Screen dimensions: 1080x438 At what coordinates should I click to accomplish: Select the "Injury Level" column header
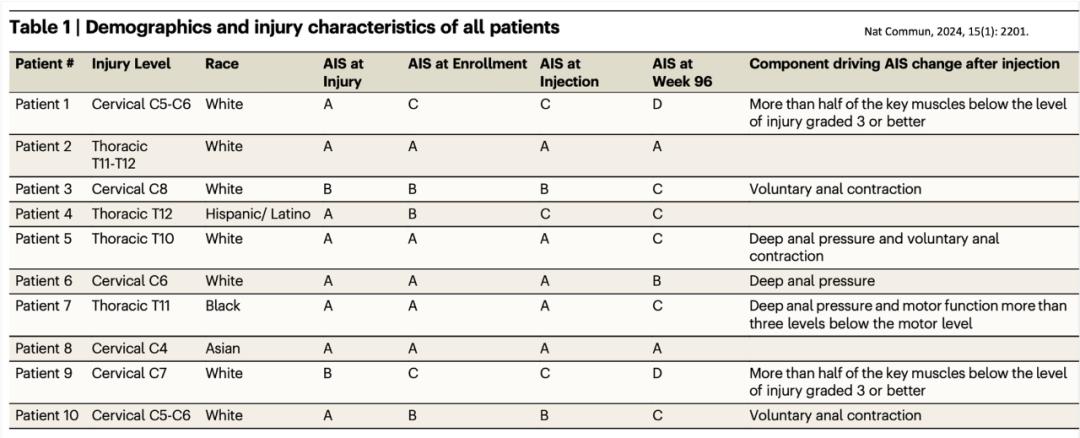tap(131, 64)
